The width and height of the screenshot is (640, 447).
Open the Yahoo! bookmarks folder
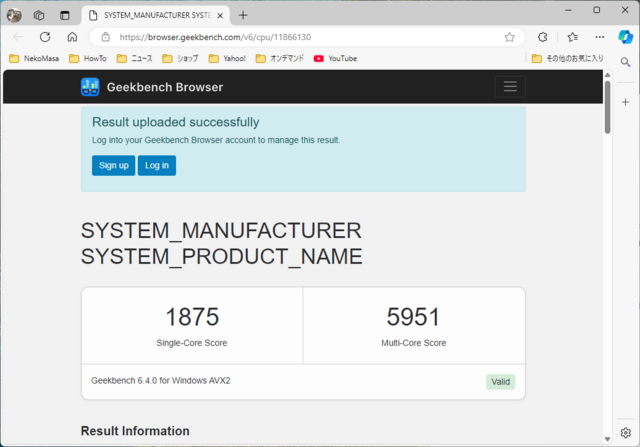pyautogui.click(x=227, y=58)
